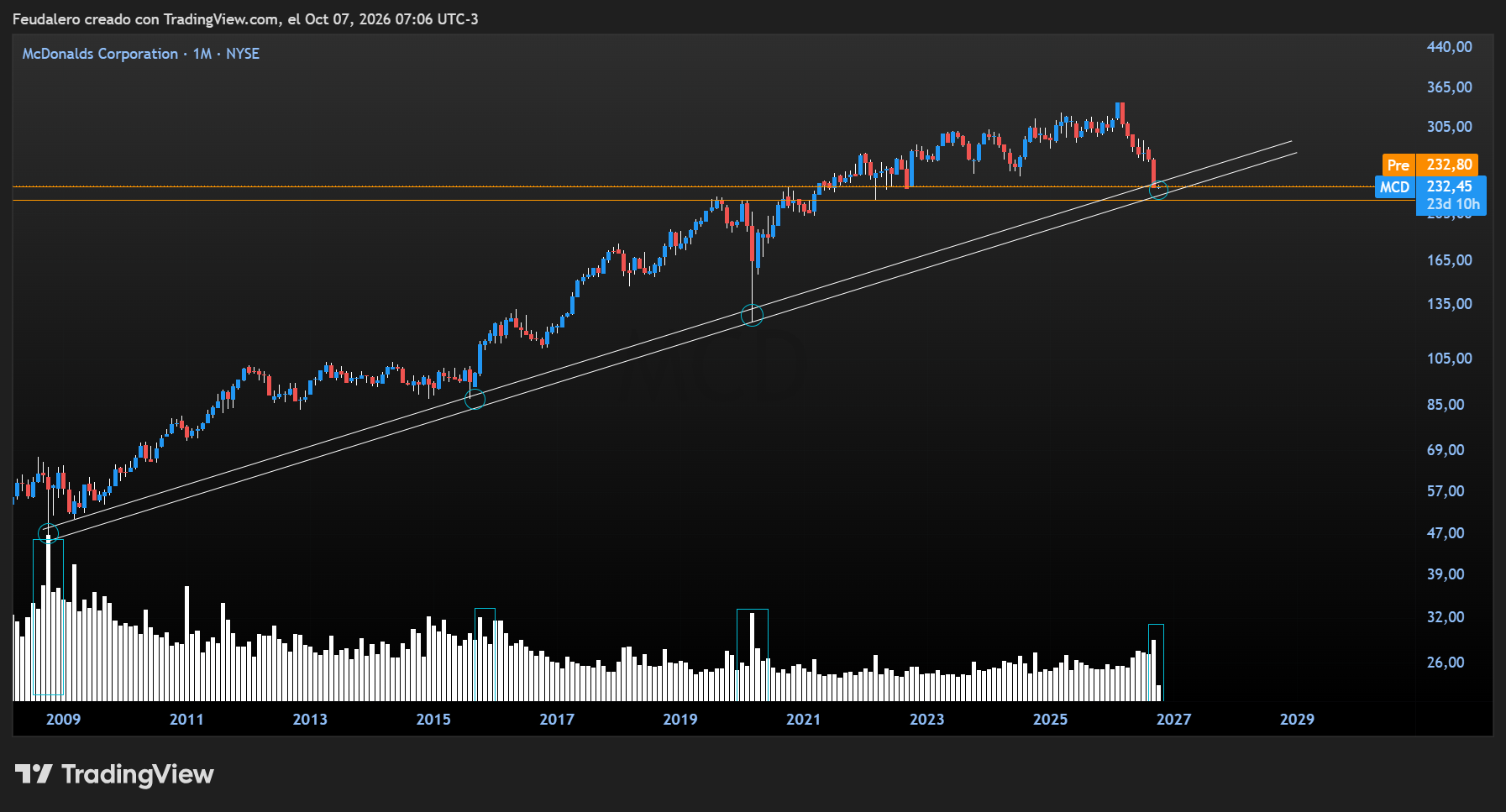This screenshot has height=812, width=1506.
Task: Click the 365,00 price axis value
Action: 1449,87
